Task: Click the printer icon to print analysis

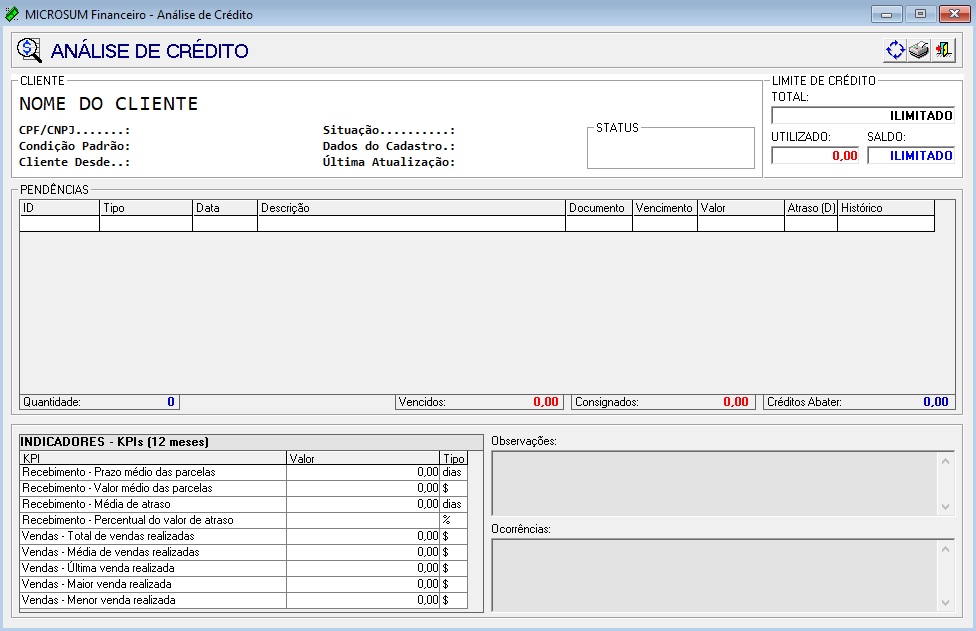Action: (x=919, y=50)
